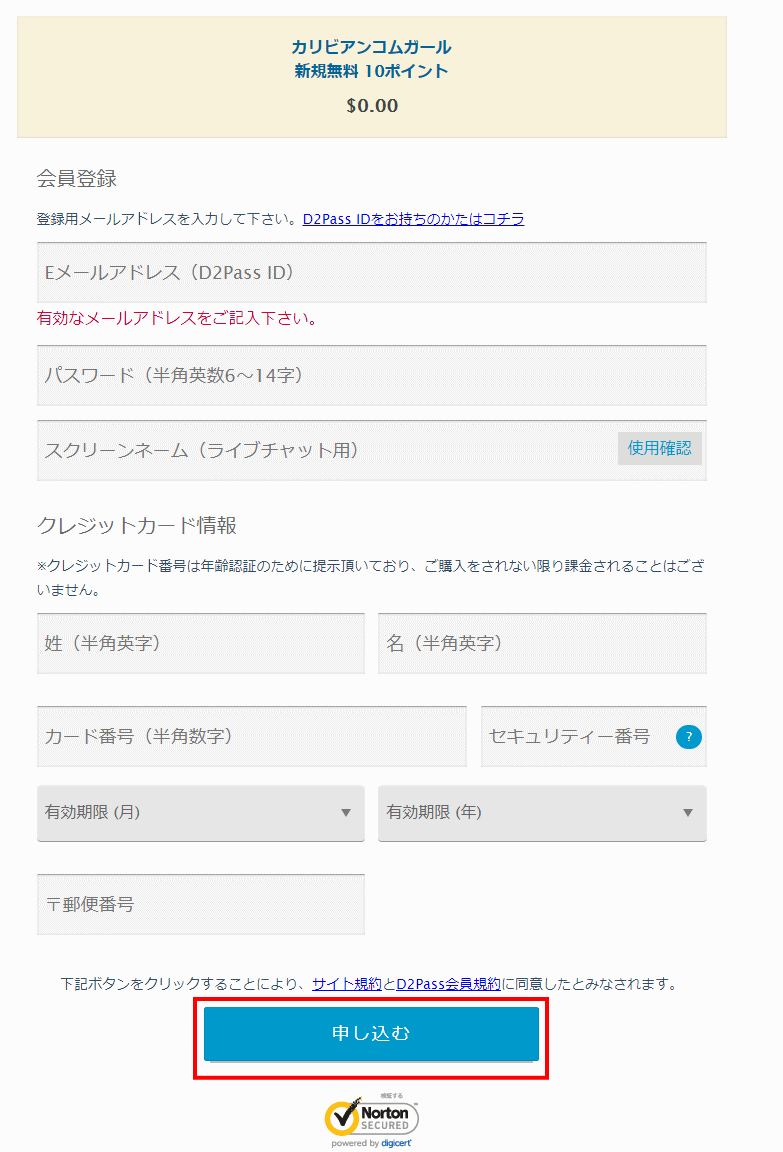
Task: Focus the パスワード password field
Action: pyautogui.click(x=371, y=375)
